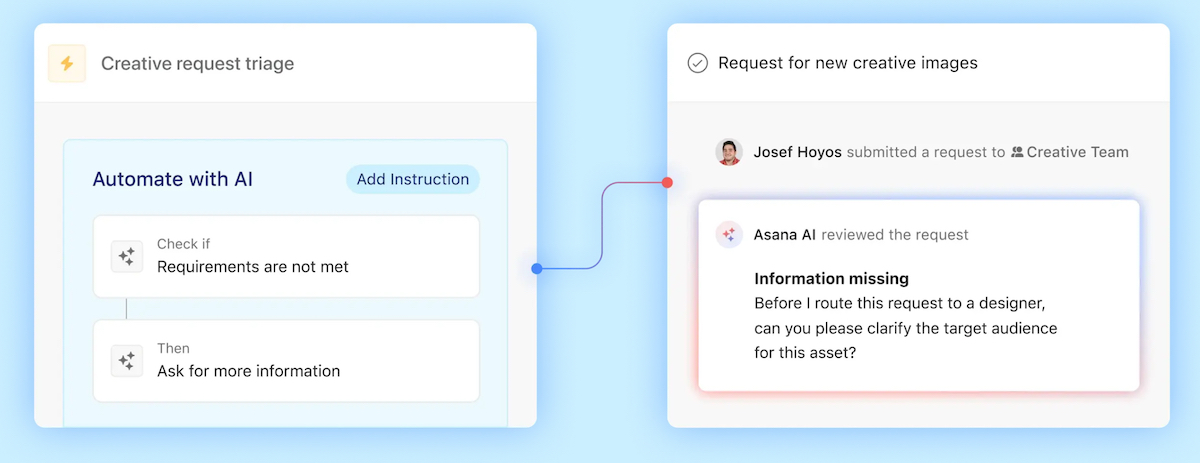This screenshot has height=463, width=1200.
Task: Click the red connector endpoint dot
Action: [x=667, y=183]
